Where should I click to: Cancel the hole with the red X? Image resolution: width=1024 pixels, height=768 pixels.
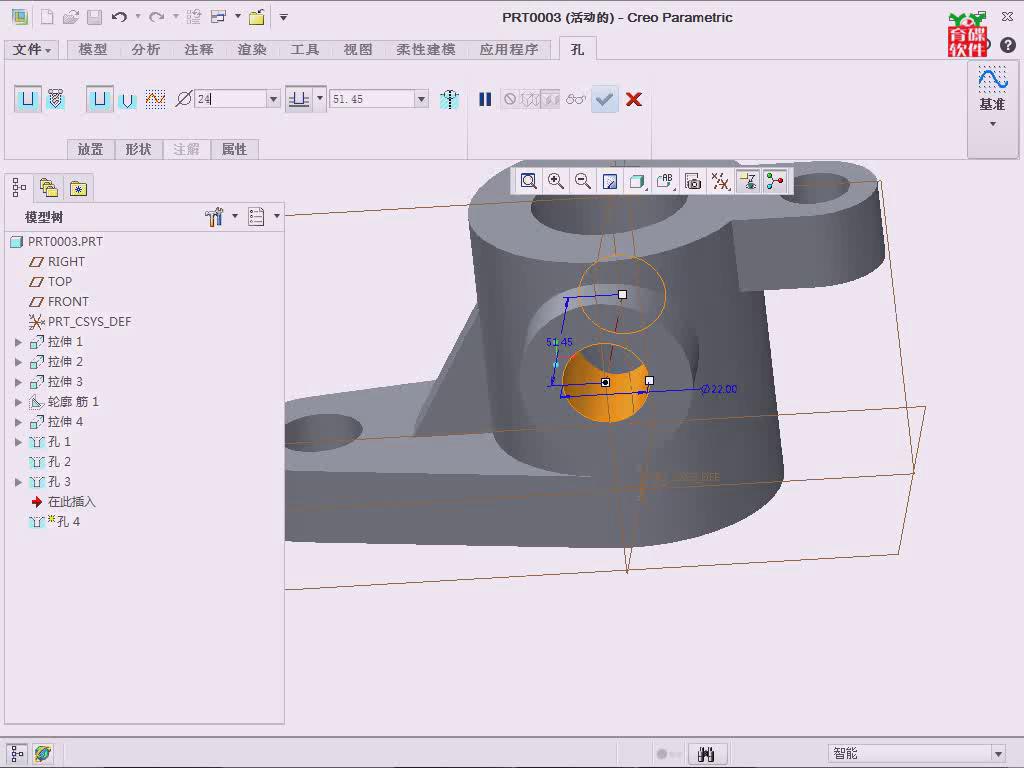click(x=633, y=99)
